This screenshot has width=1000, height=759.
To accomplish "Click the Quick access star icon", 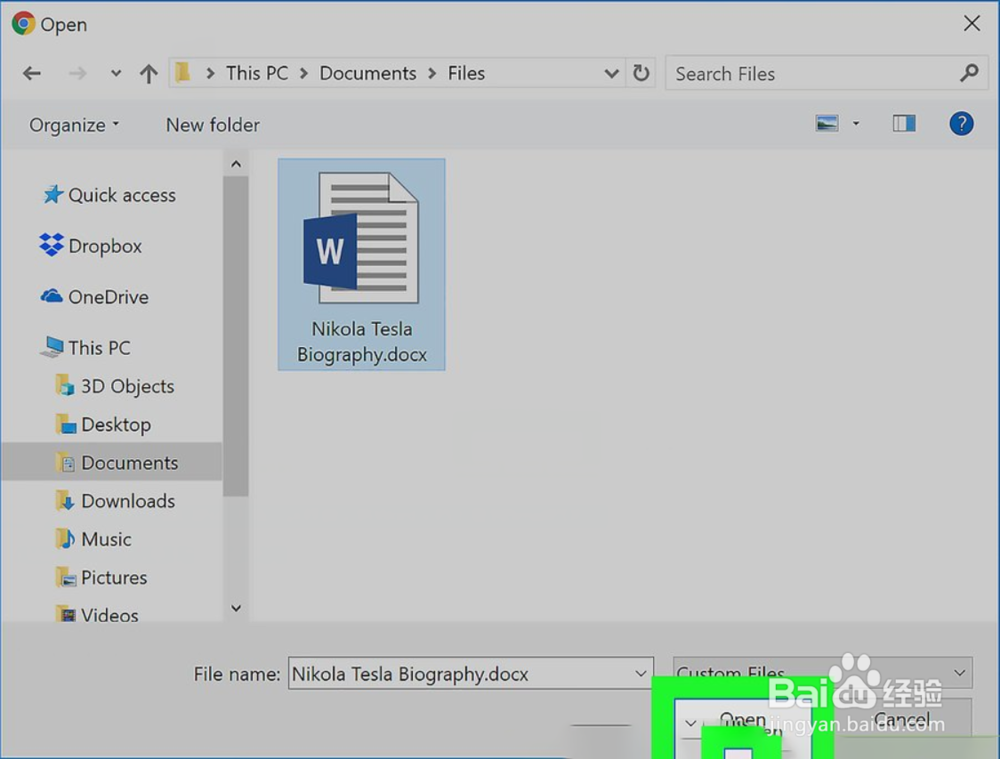I will point(53,194).
